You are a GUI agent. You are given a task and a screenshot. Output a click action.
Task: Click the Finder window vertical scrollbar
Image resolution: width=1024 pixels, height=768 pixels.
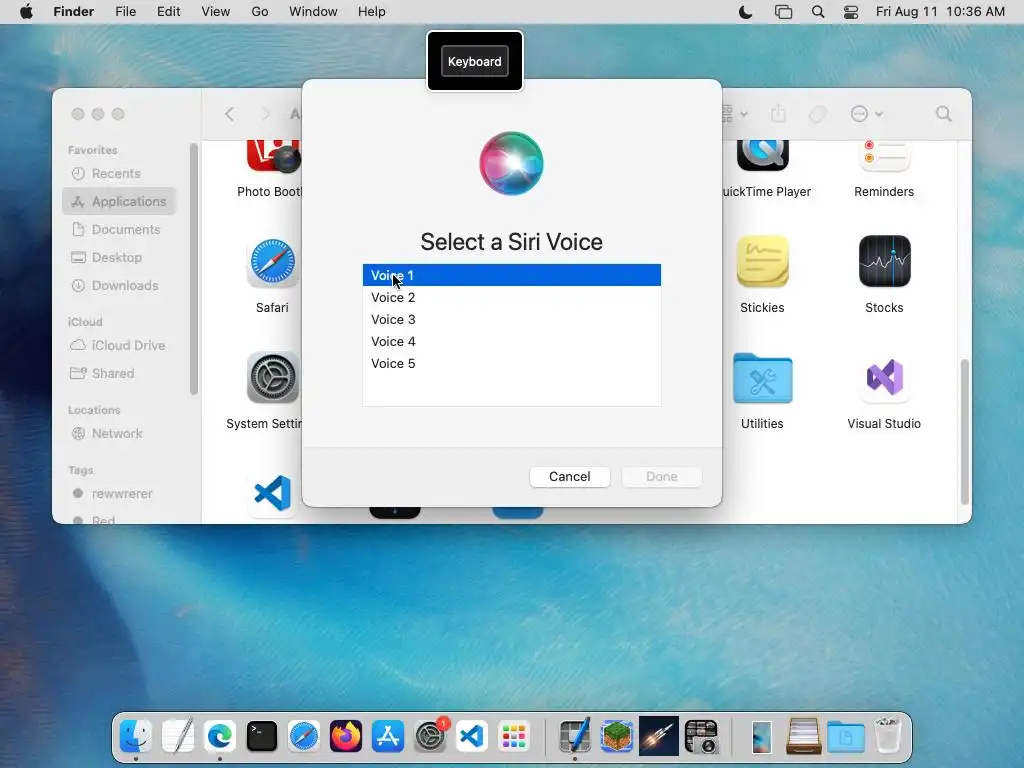965,432
